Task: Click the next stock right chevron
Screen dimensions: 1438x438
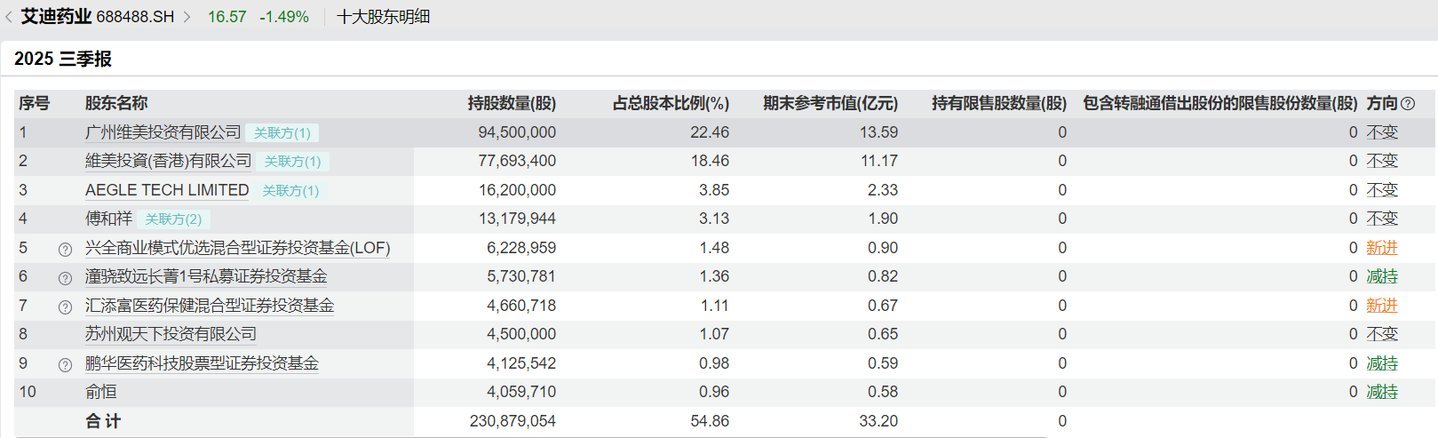Action: (x=187, y=17)
